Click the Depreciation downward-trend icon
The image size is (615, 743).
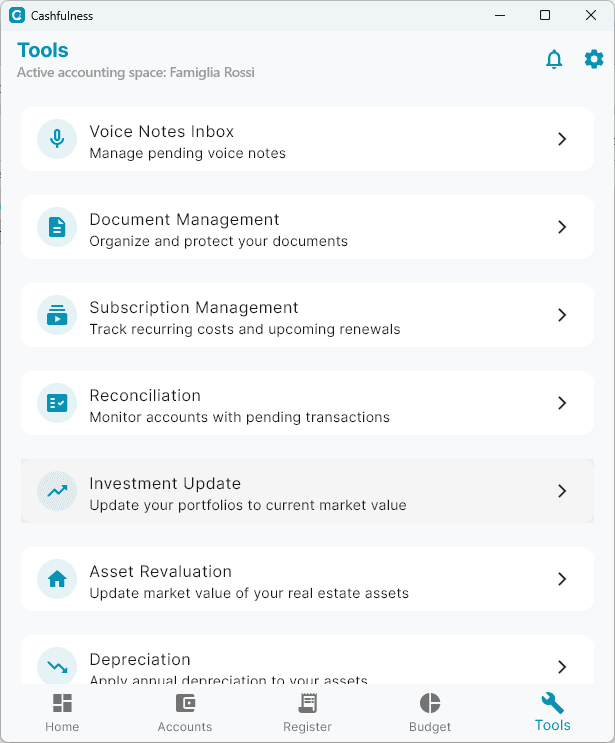[57, 666]
